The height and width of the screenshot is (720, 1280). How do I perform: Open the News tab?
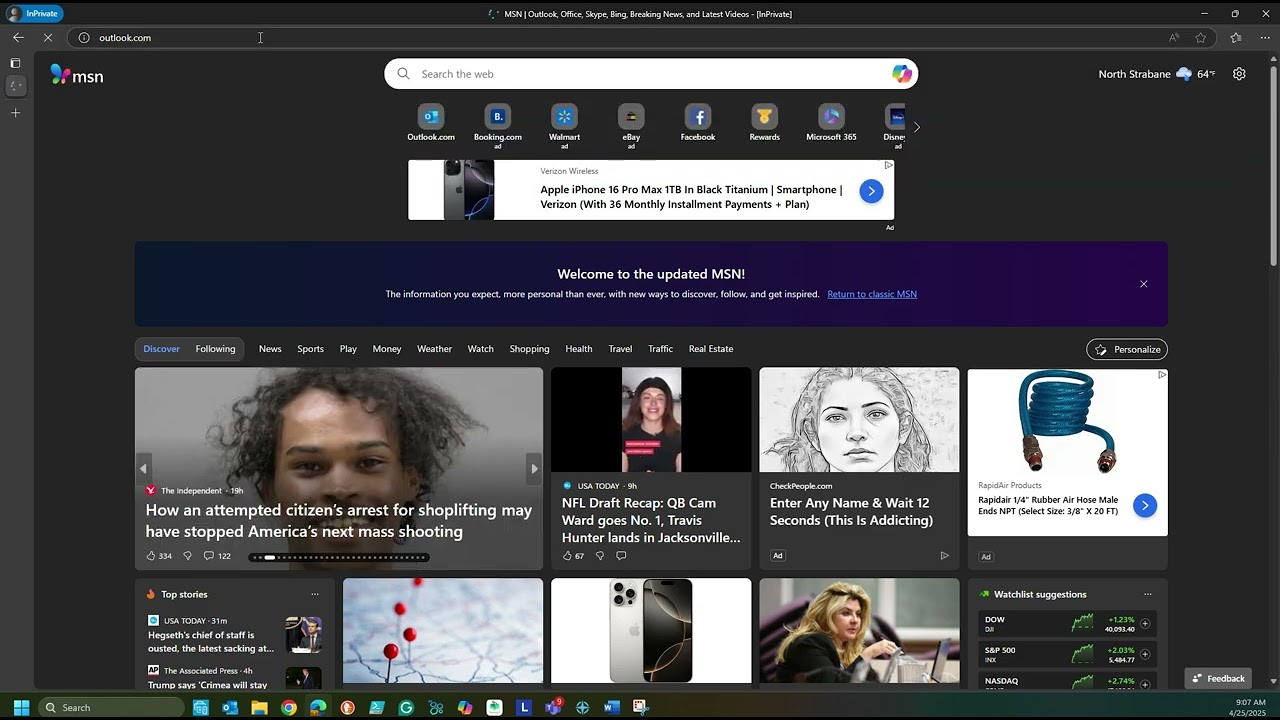(270, 349)
